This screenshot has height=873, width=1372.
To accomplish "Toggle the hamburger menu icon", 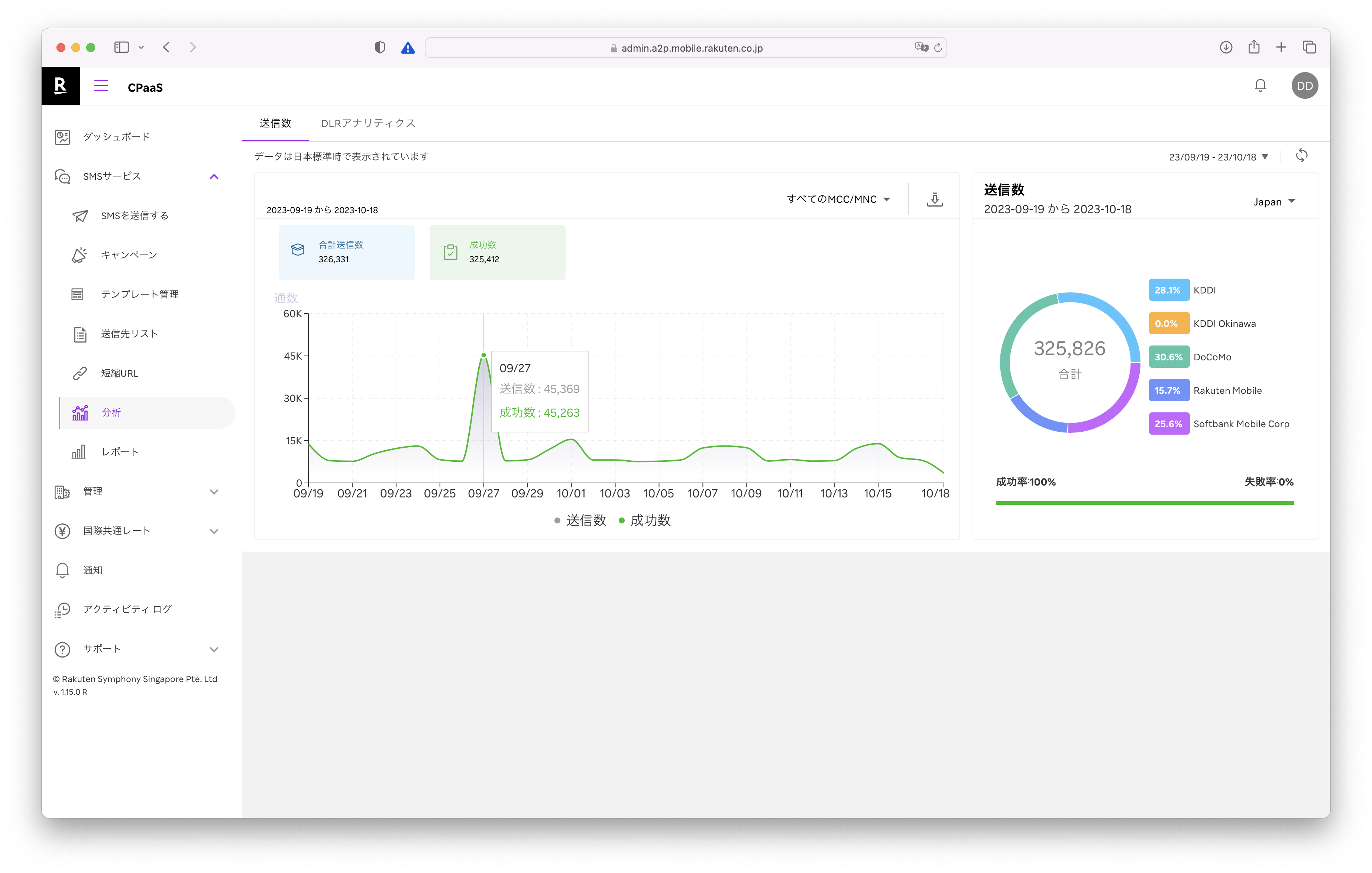I will (x=101, y=86).
